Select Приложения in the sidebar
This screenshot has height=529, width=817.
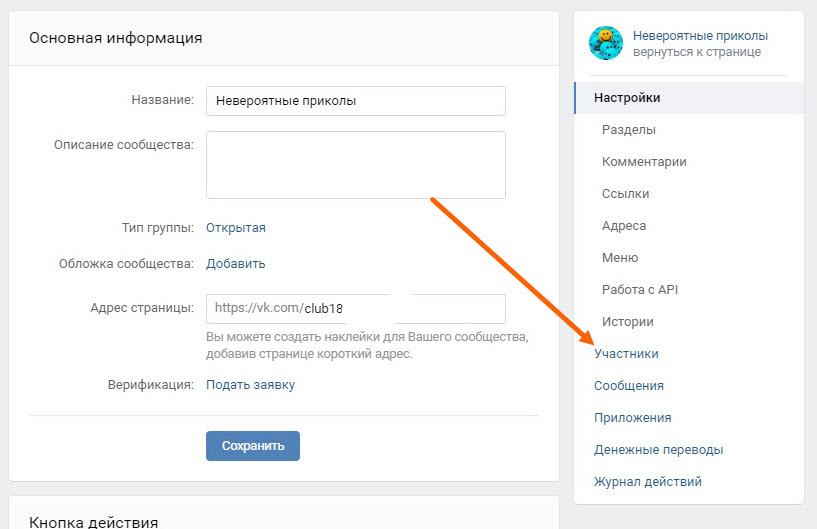(632, 418)
